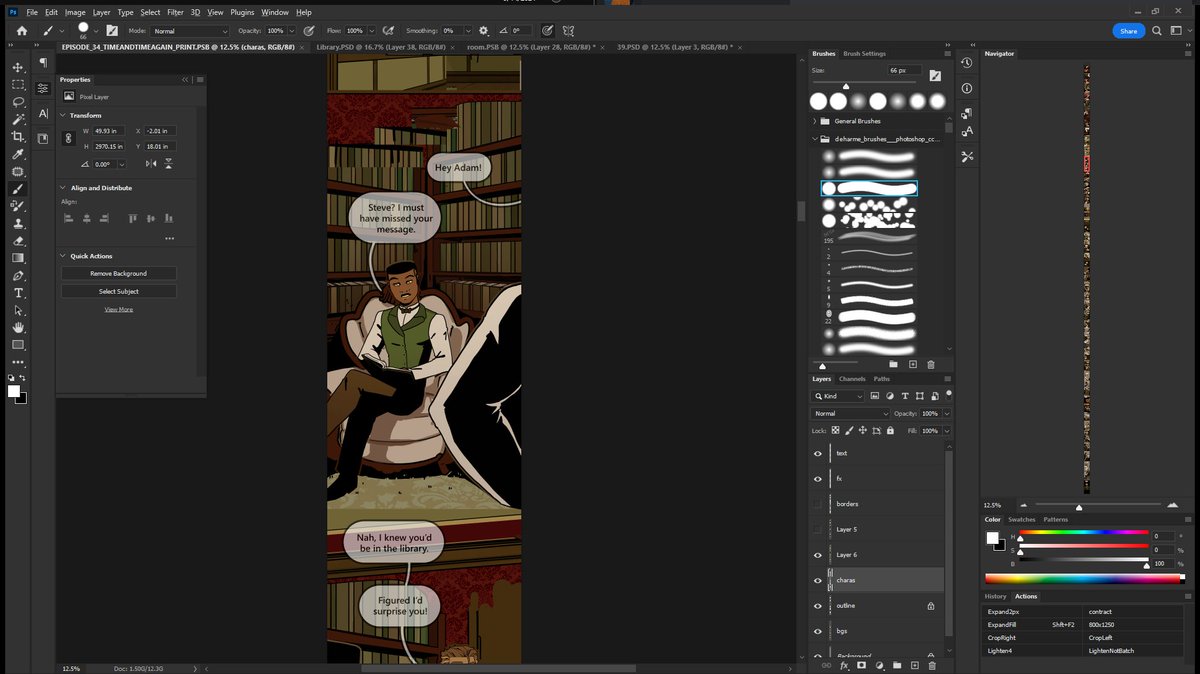Image resolution: width=1200 pixels, height=674 pixels.
Task: Hide the charas layer
Action: [818, 580]
